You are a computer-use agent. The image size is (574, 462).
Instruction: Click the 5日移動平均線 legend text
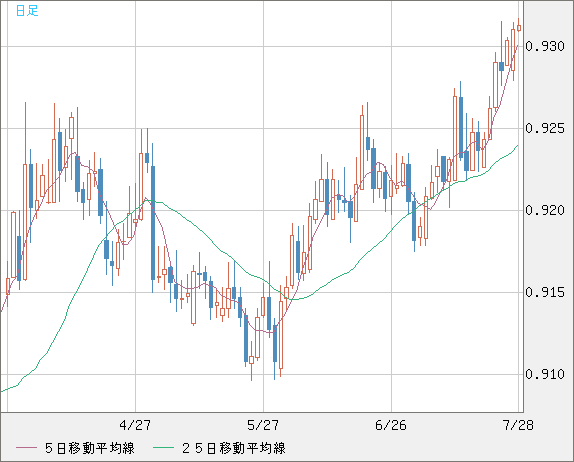(x=90, y=448)
